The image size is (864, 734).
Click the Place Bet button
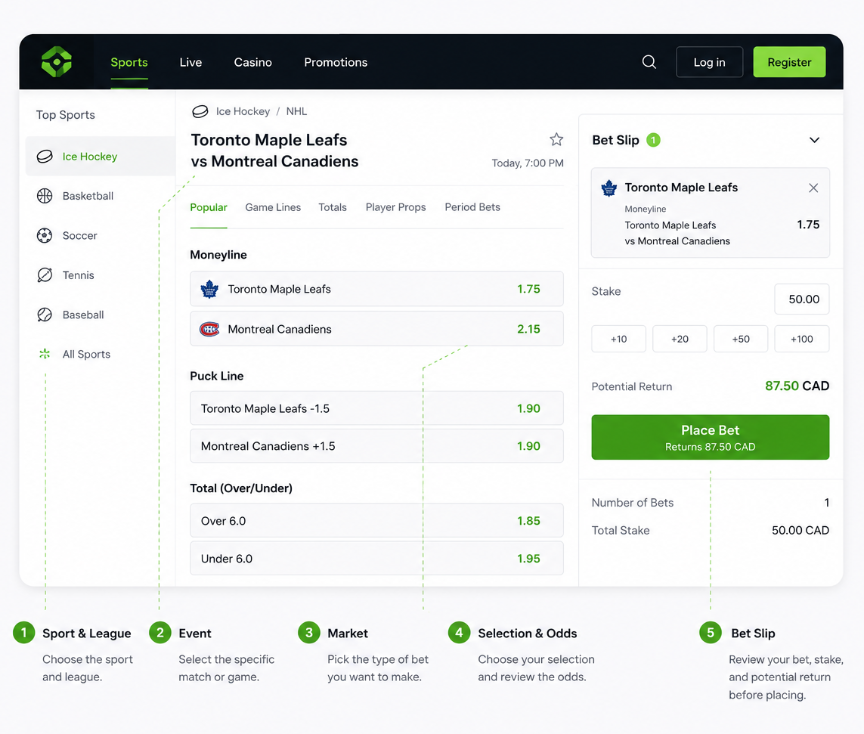click(710, 437)
